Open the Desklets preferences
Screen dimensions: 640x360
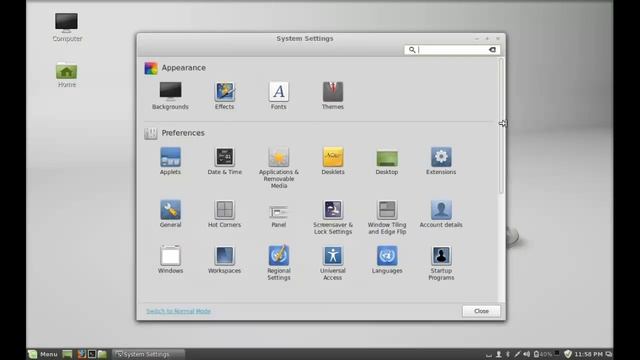[333, 161]
